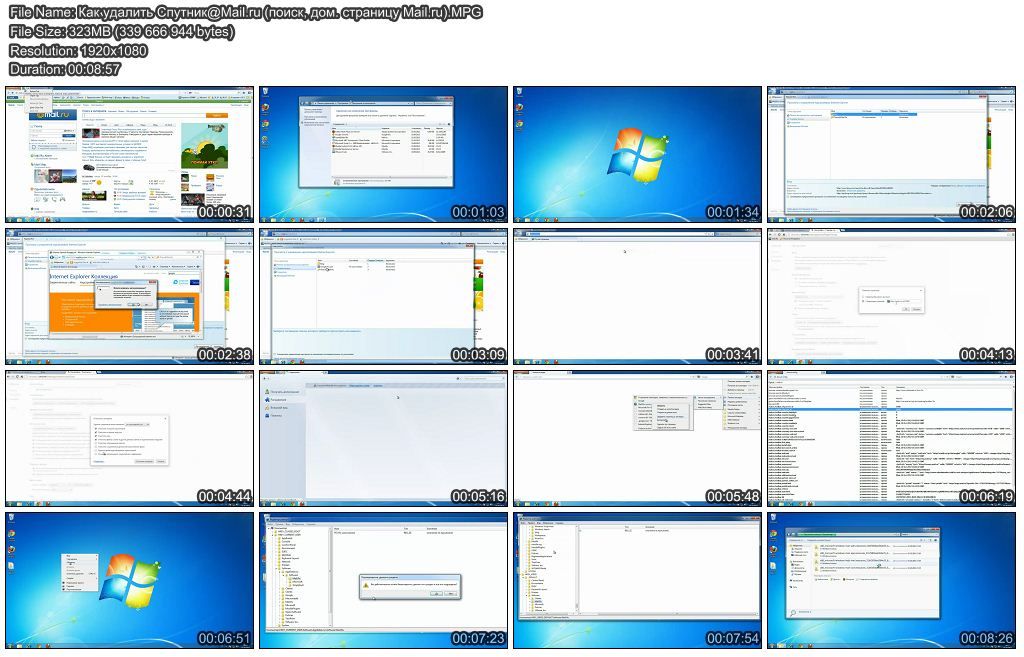
Task: Open the blank browser thumbnail at 00:03:41
Action: pyautogui.click(x=638, y=296)
